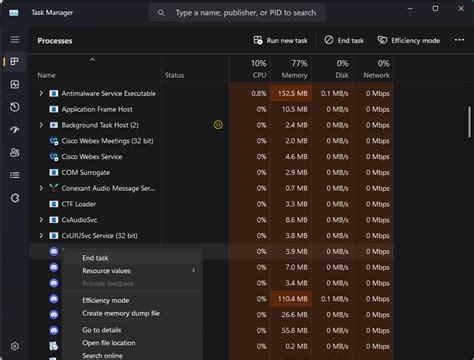474x360 pixels.
Task: Click the Efficiency mode toolbar button
Action: pos(409,40)
